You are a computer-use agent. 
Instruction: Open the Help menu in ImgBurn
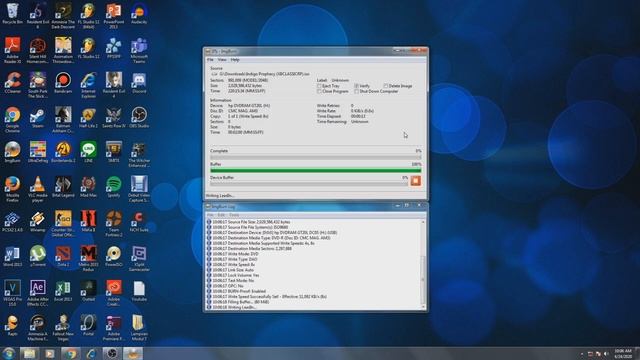click(x=235, y=60)
